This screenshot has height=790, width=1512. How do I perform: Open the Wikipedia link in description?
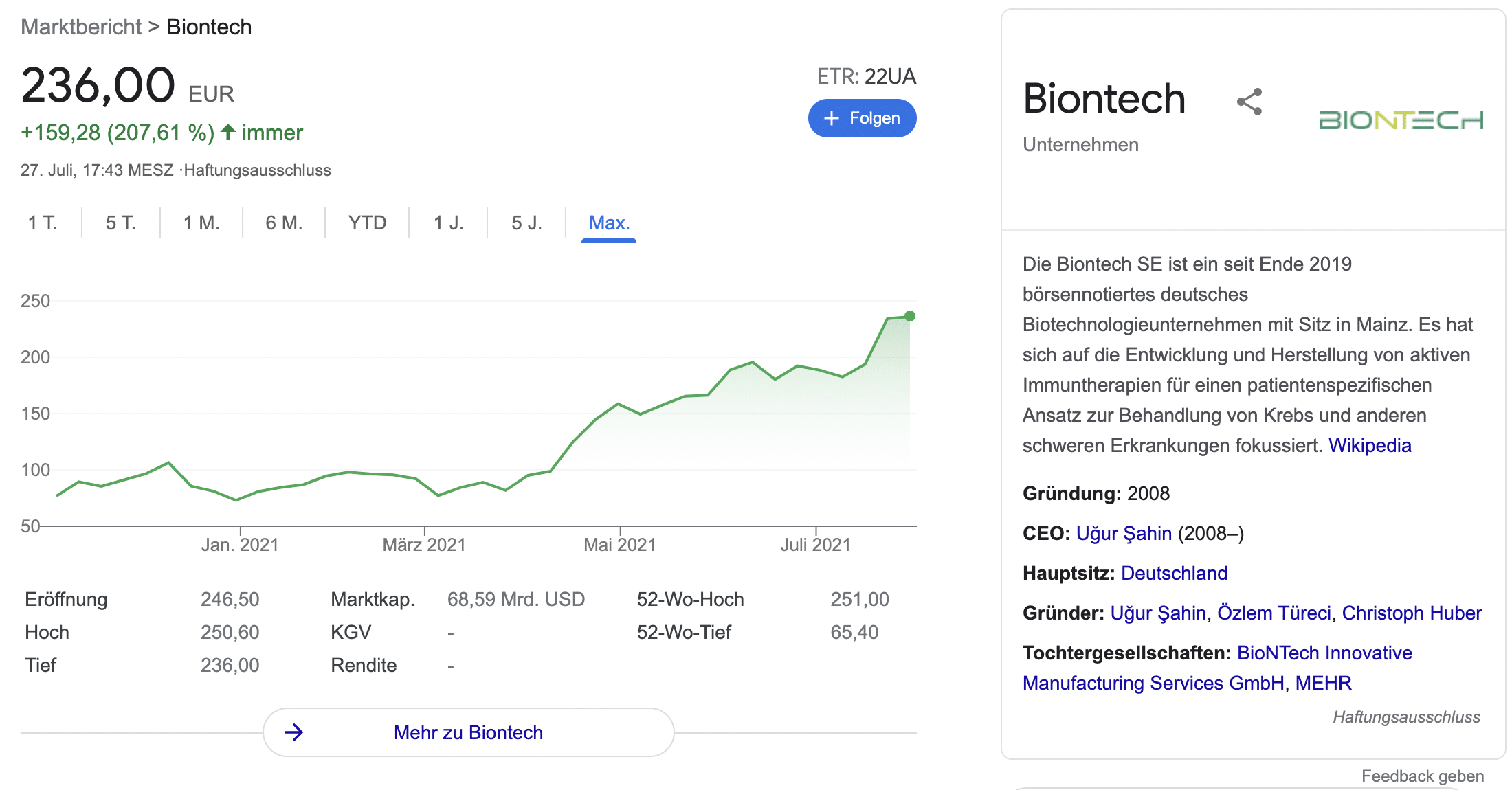(x=1370, y=446)
